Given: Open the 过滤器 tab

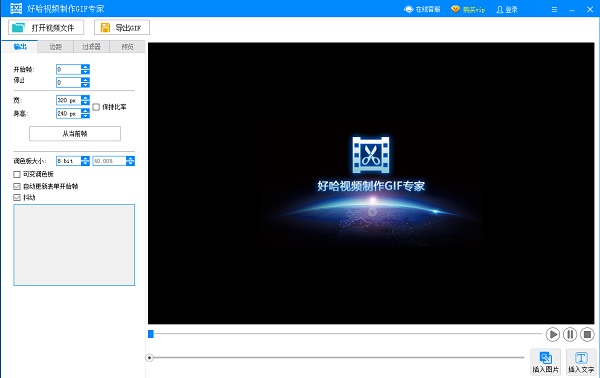Looking at the screenshot, I should click(x=91, y=47).
